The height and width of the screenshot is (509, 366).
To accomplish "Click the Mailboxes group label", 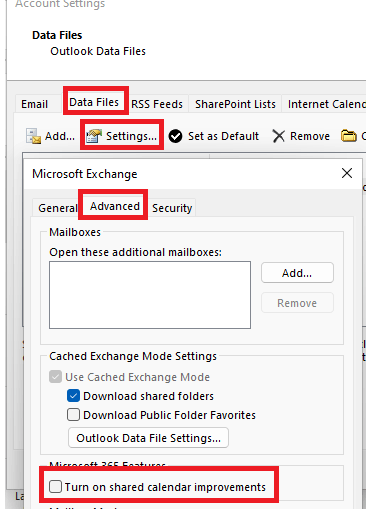I will click(x=75, y=232).
